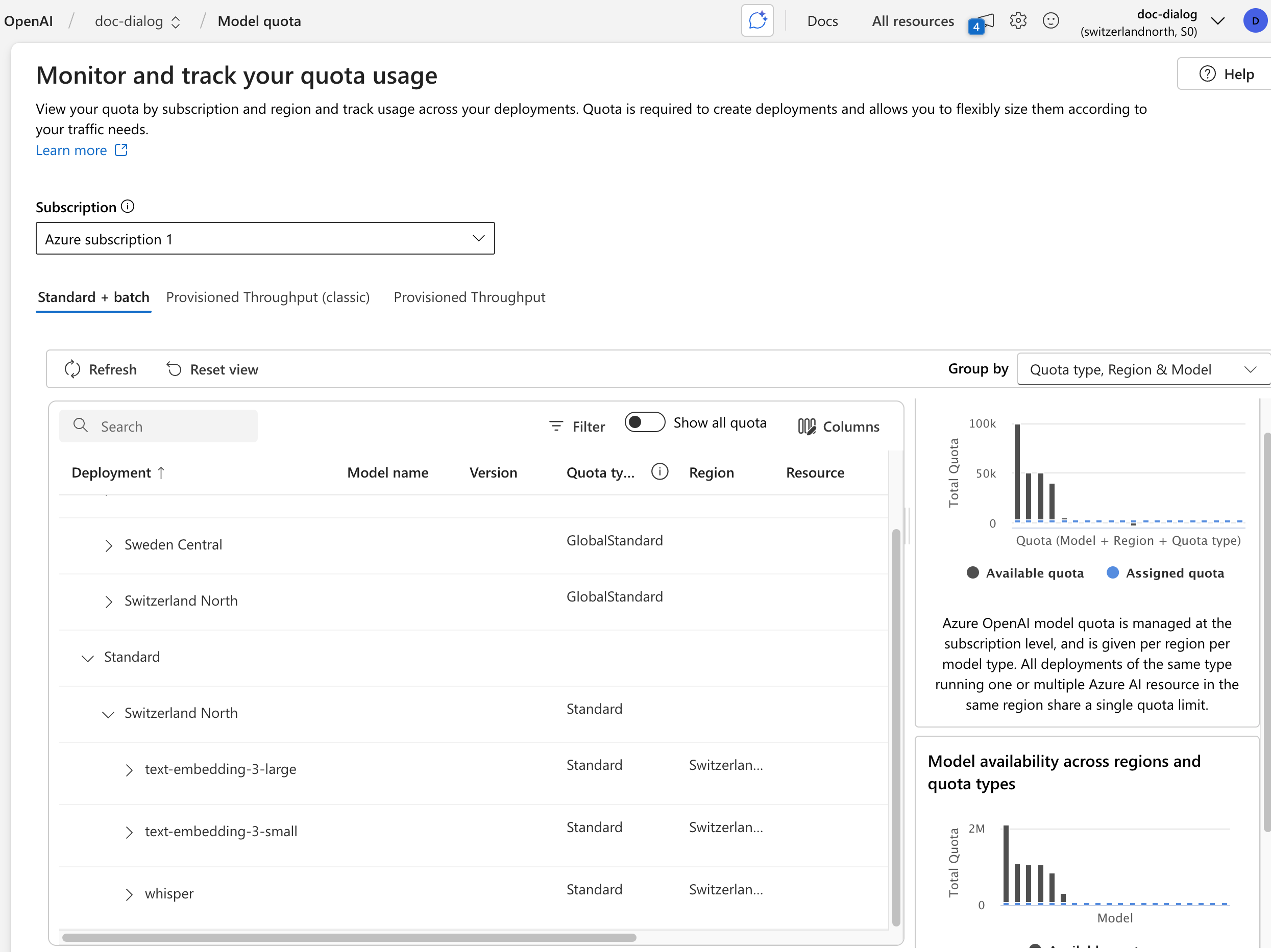The width and height of the screenshot is (1271, 952).
Task: Click the Model quota breadcrumb
Action: point(259,21)
